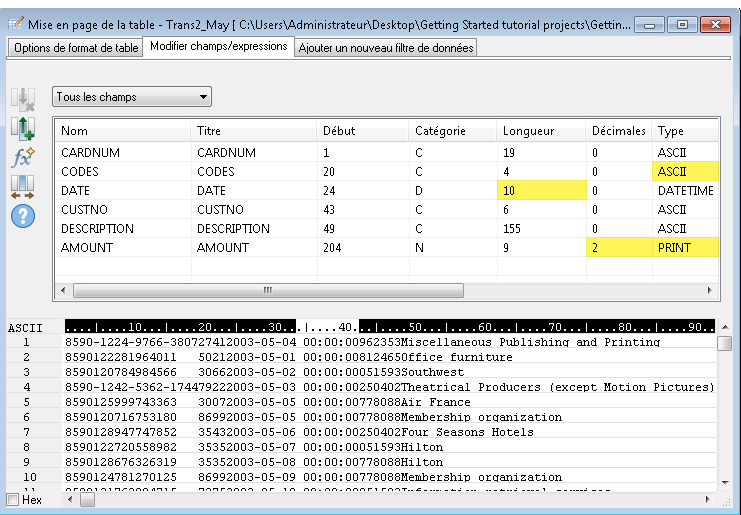The height and width of the screenshot is (515, 741).
Task: Open the fx expression builder
Action: pos(22,157)
